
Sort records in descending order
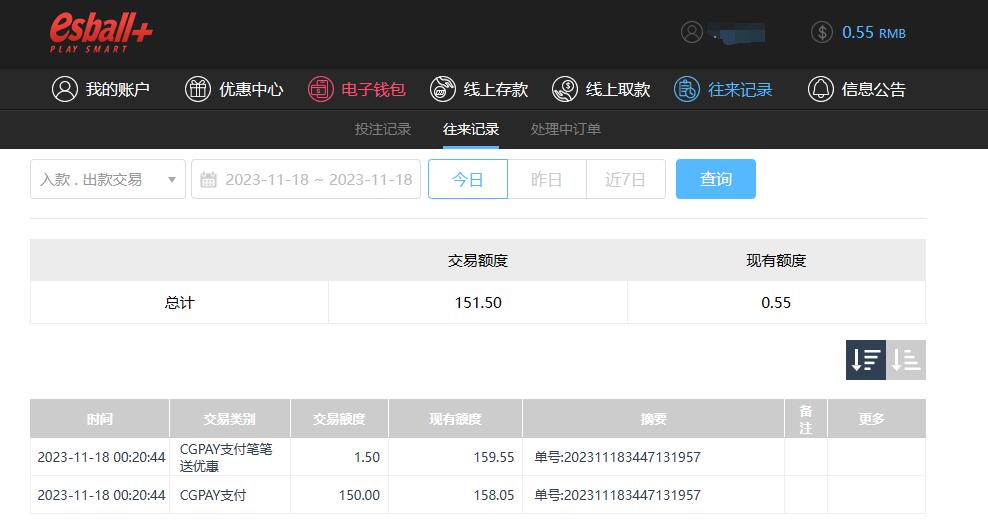[866, 360]
